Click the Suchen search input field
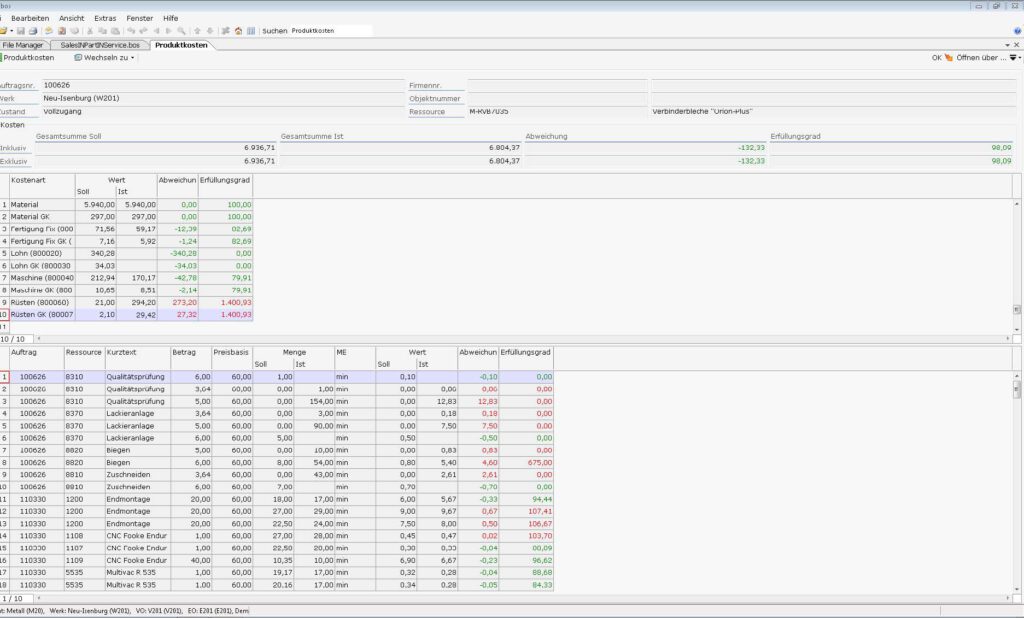 [330, 31]
